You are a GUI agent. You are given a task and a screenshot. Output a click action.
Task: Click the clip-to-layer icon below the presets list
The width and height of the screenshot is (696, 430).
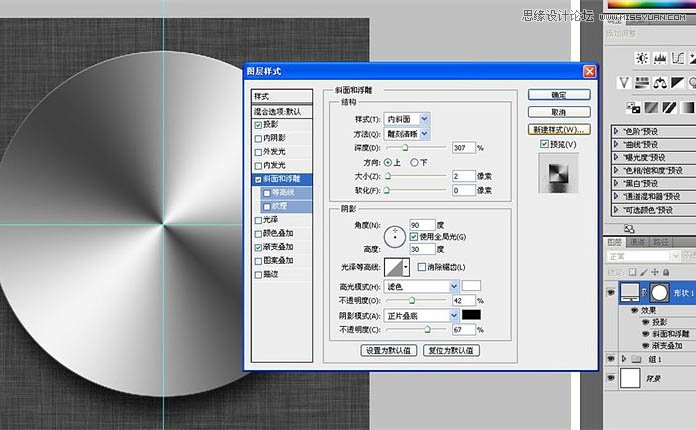point(629,229)
